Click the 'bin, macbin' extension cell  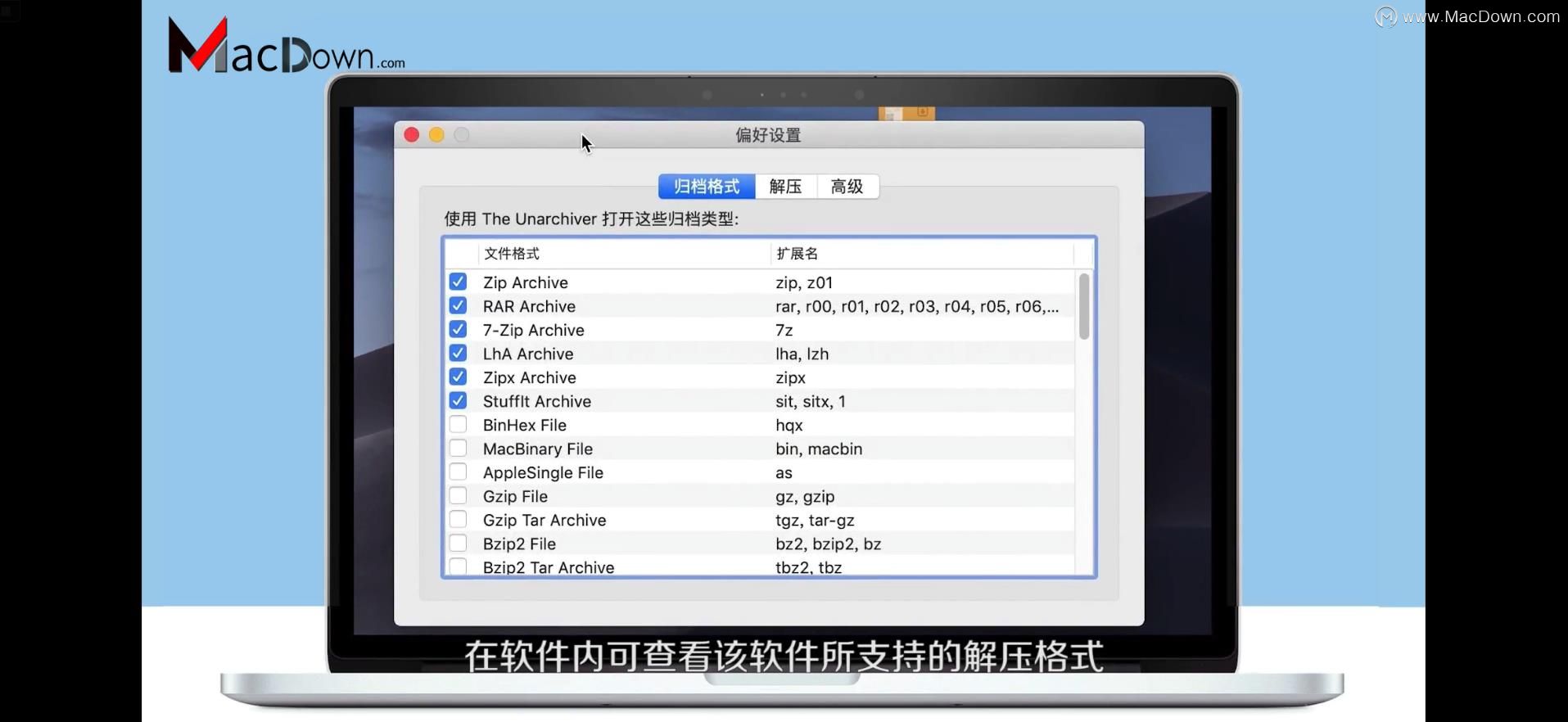tap(819, 449)
